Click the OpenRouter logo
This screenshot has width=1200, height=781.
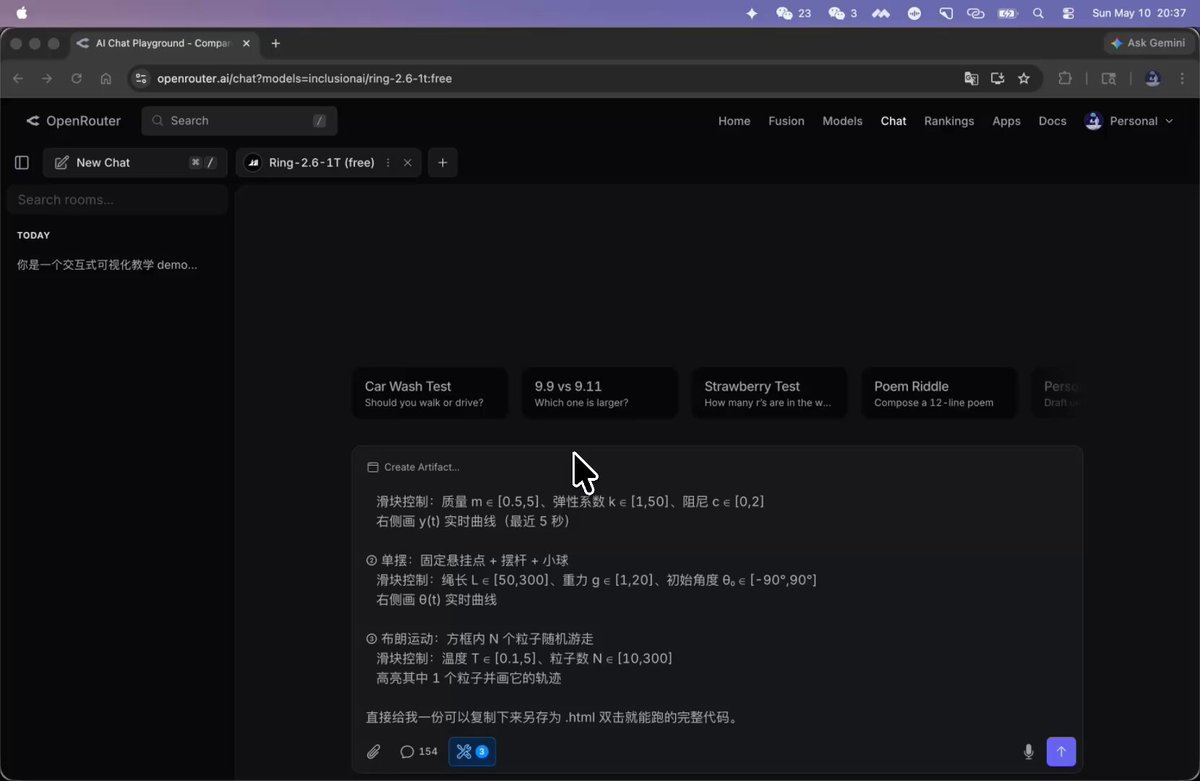pos(73,121)
